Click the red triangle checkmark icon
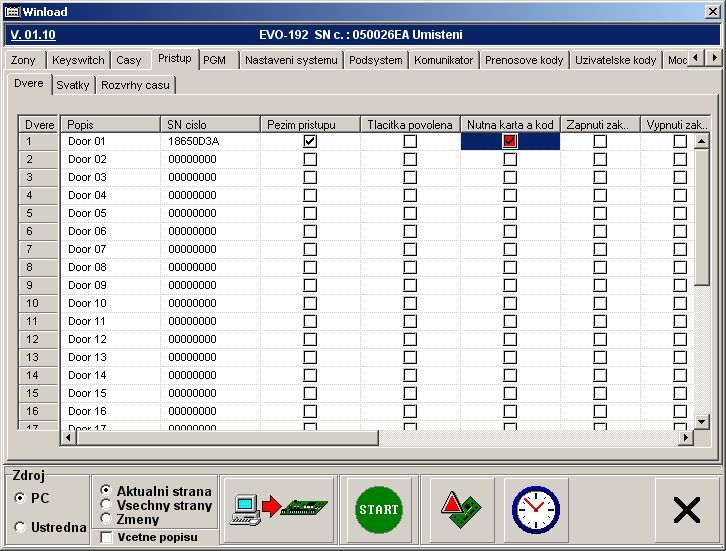The width and height of the screenshot is (726, 551). (461, 509)
